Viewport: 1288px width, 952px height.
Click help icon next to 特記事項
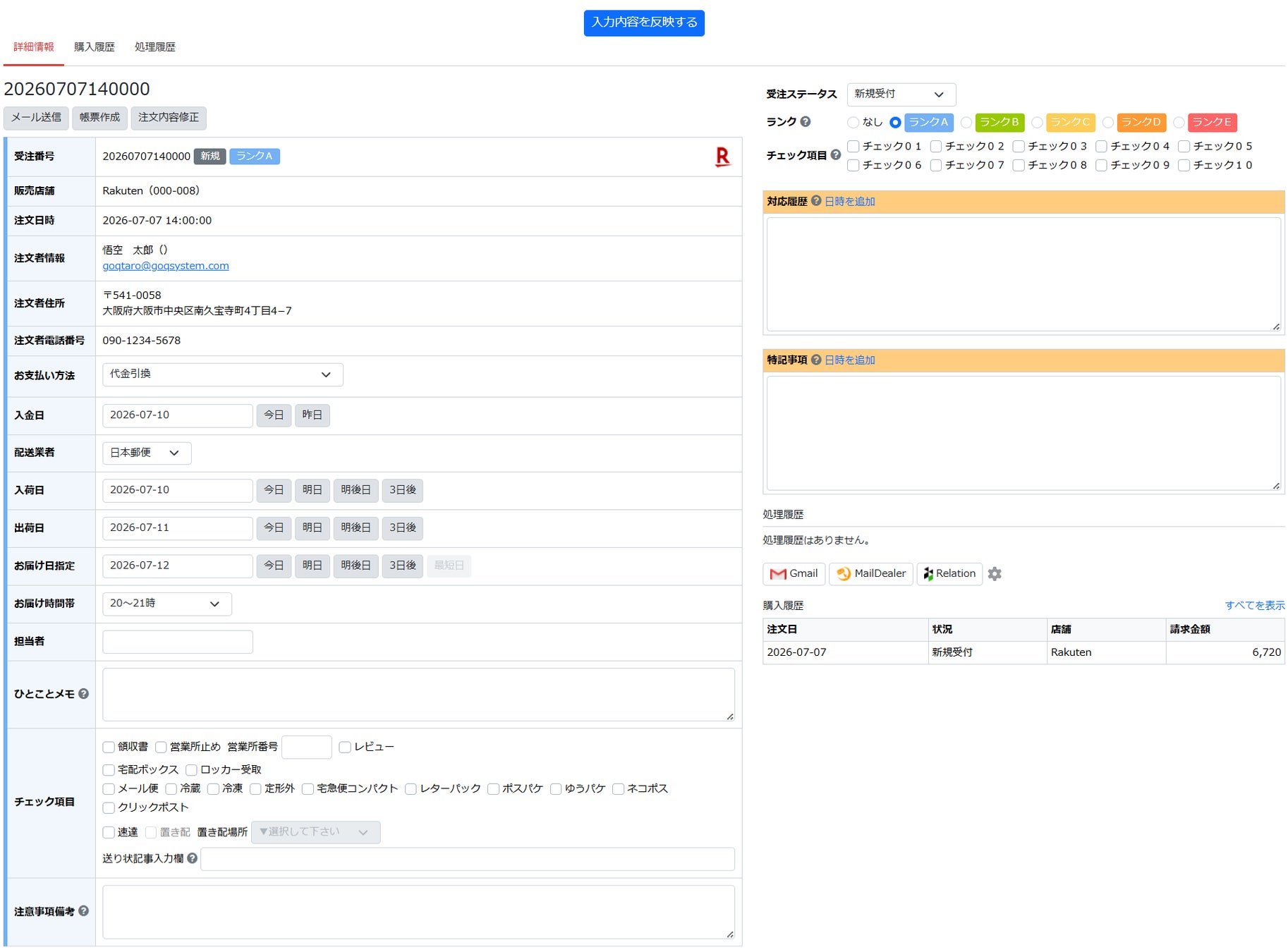click(816, 360)
